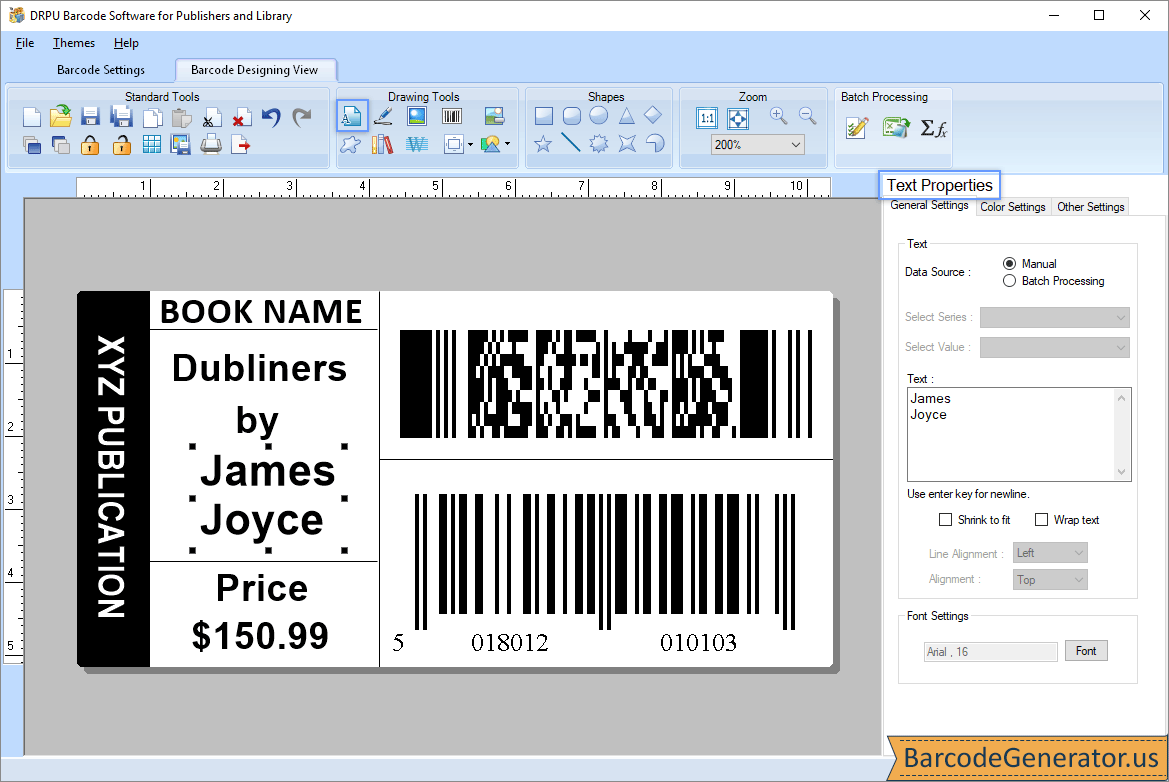Click the Font button

[x=1086, y=651]
